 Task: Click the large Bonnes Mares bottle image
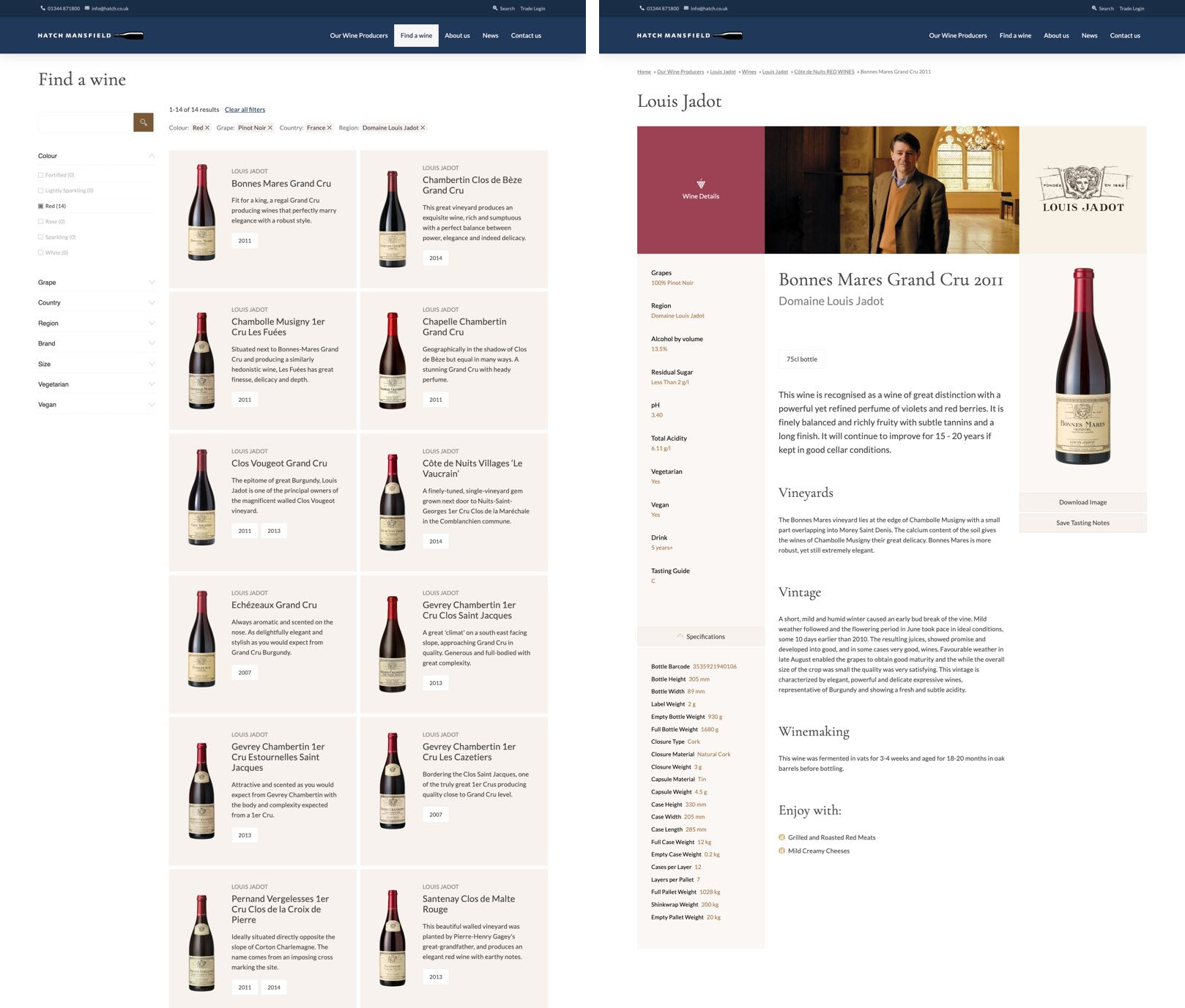1083,366
